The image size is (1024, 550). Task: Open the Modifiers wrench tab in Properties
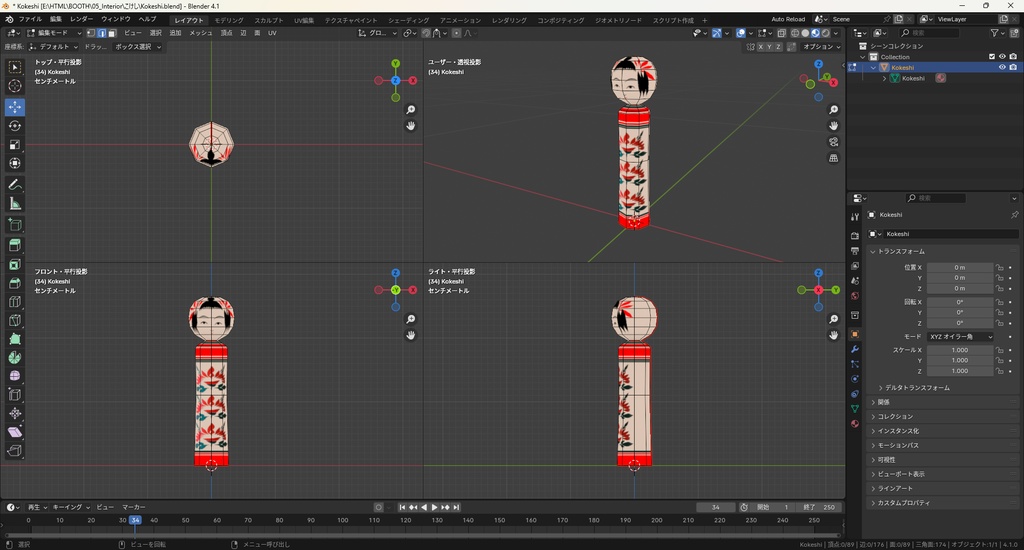coord(855,349)
